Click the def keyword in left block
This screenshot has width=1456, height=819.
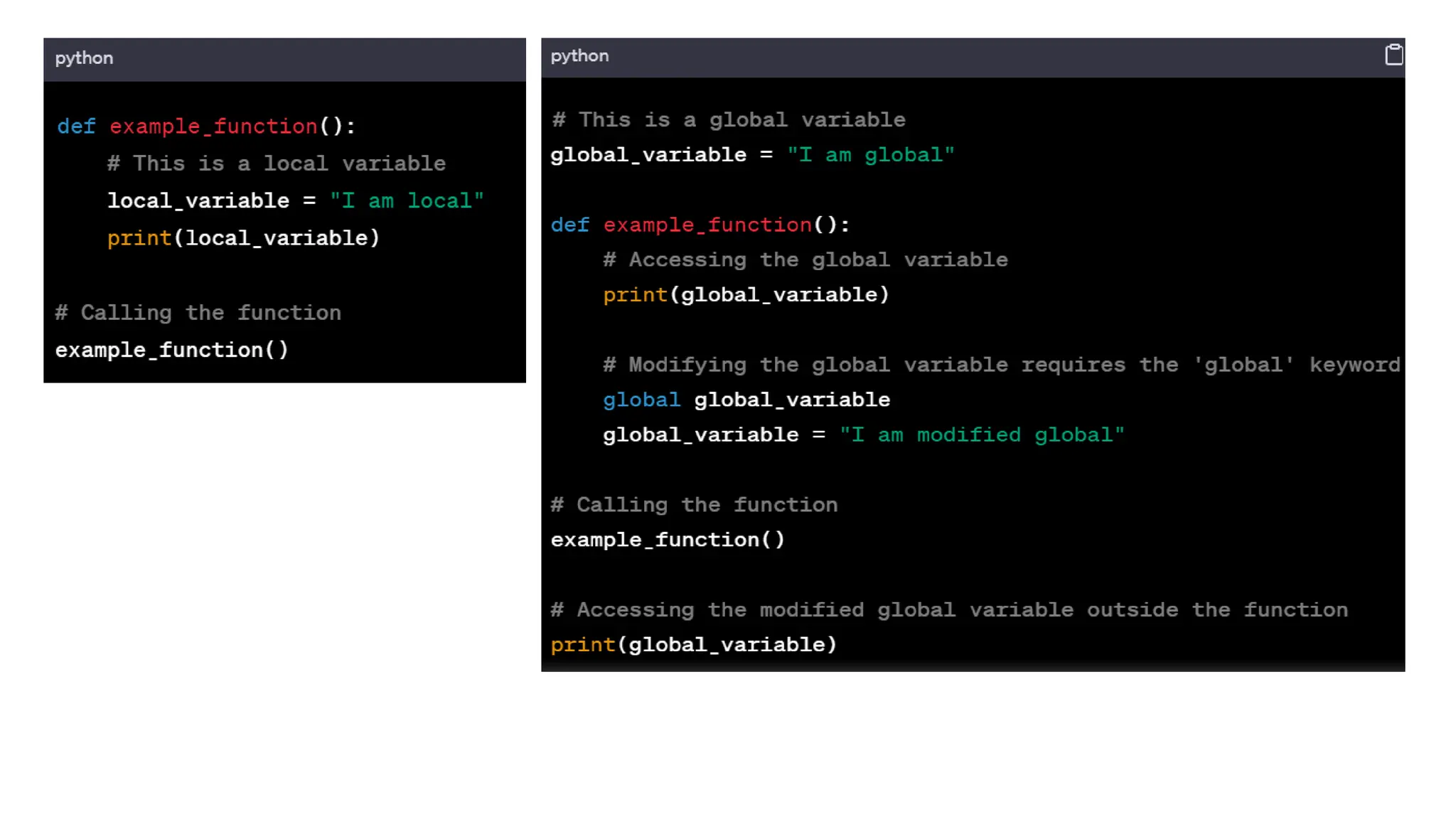(x=76, y=127)
